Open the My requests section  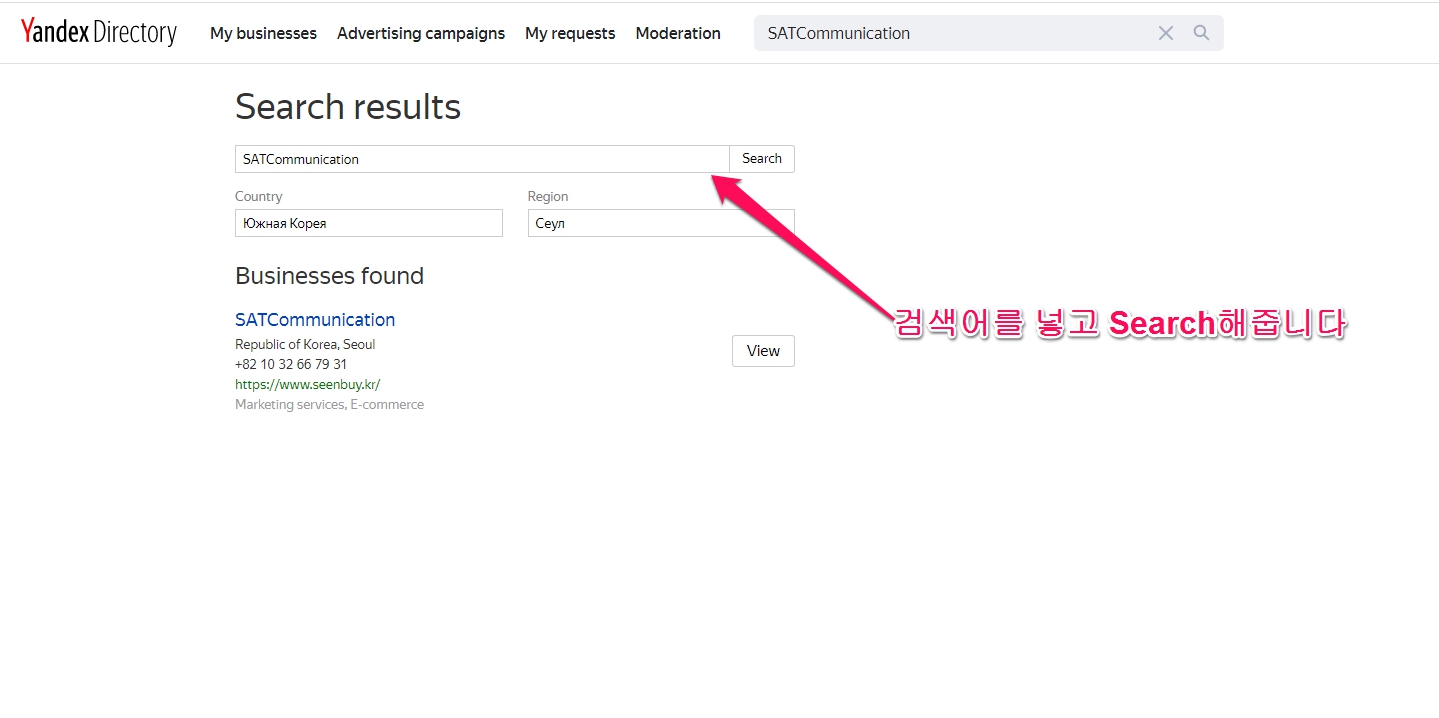pyautogui.click(x=570, y=33)
